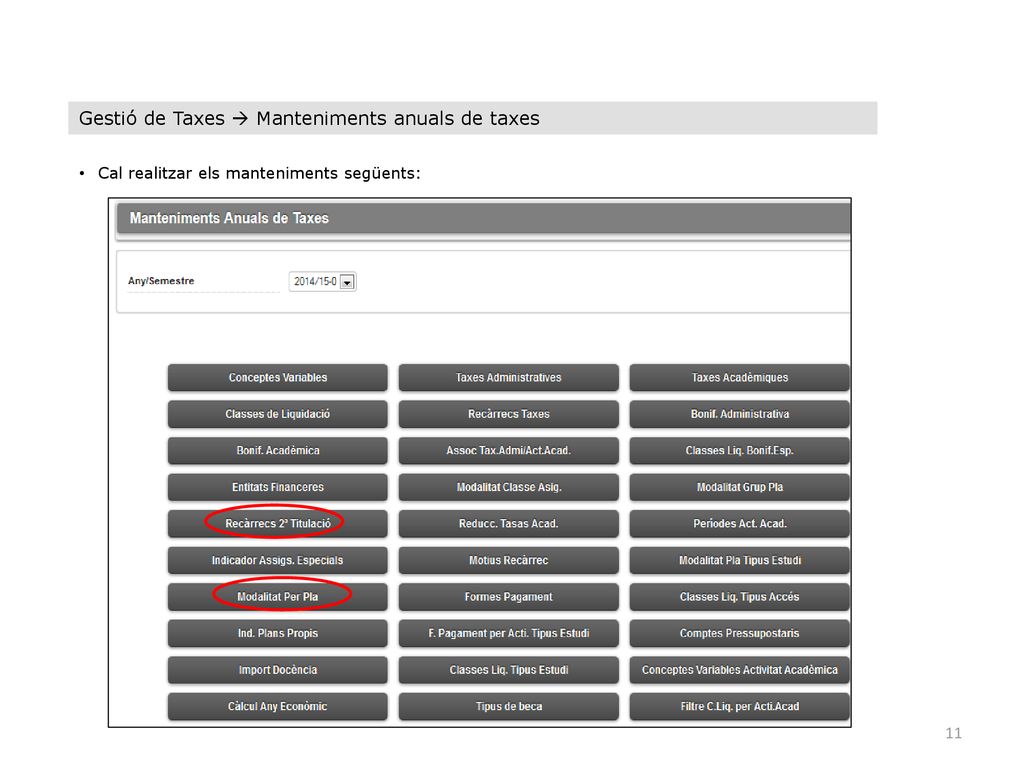Screen dimensions: 1024x768
Task: Click the Modalitat Per Pla button
Action: 278,597
